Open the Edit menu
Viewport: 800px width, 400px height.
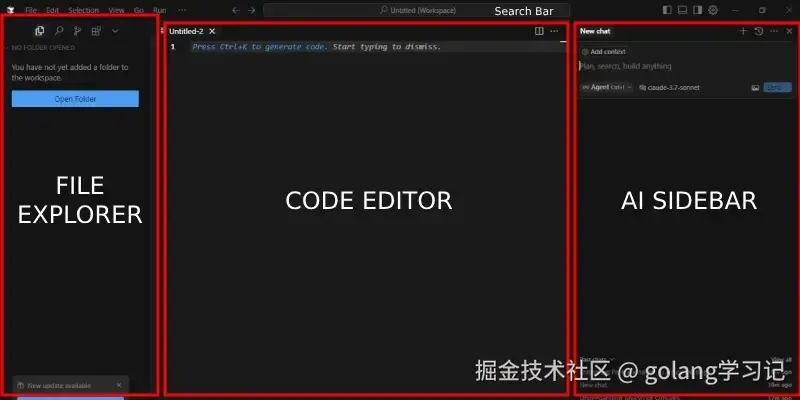point(52,10)
